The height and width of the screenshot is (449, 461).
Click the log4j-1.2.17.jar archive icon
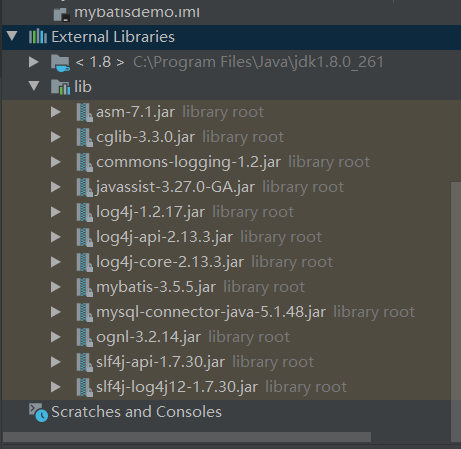tap(84, 212)
